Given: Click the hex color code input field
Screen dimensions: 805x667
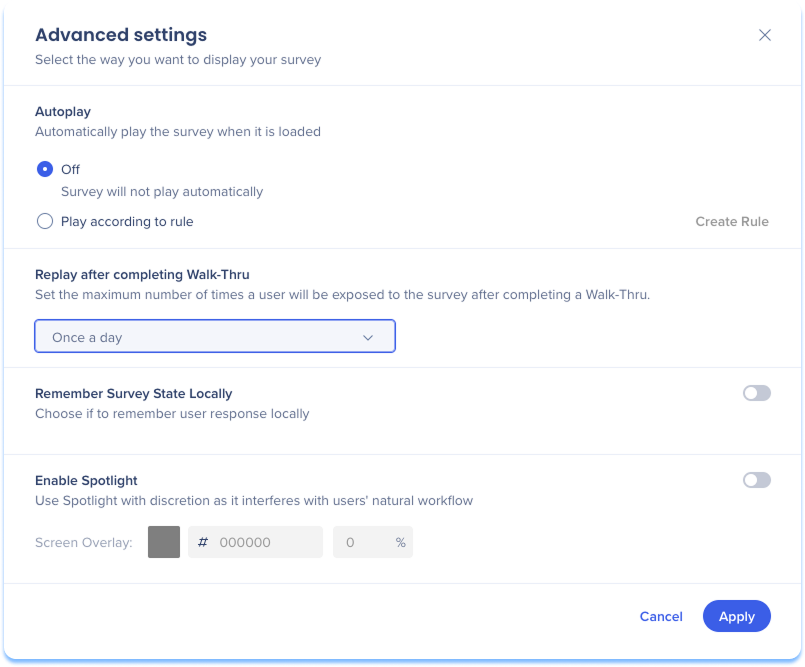Looking at the screenshot, I should pyautogui.click(x=265, y=542).
